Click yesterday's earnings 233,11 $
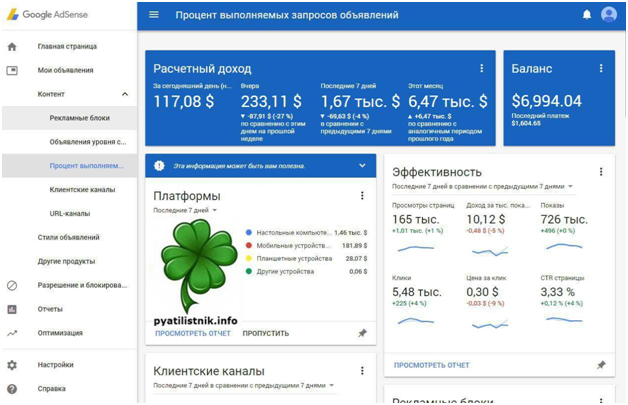The height and width of the screenshot is (405, 628). tap(271, 101)
